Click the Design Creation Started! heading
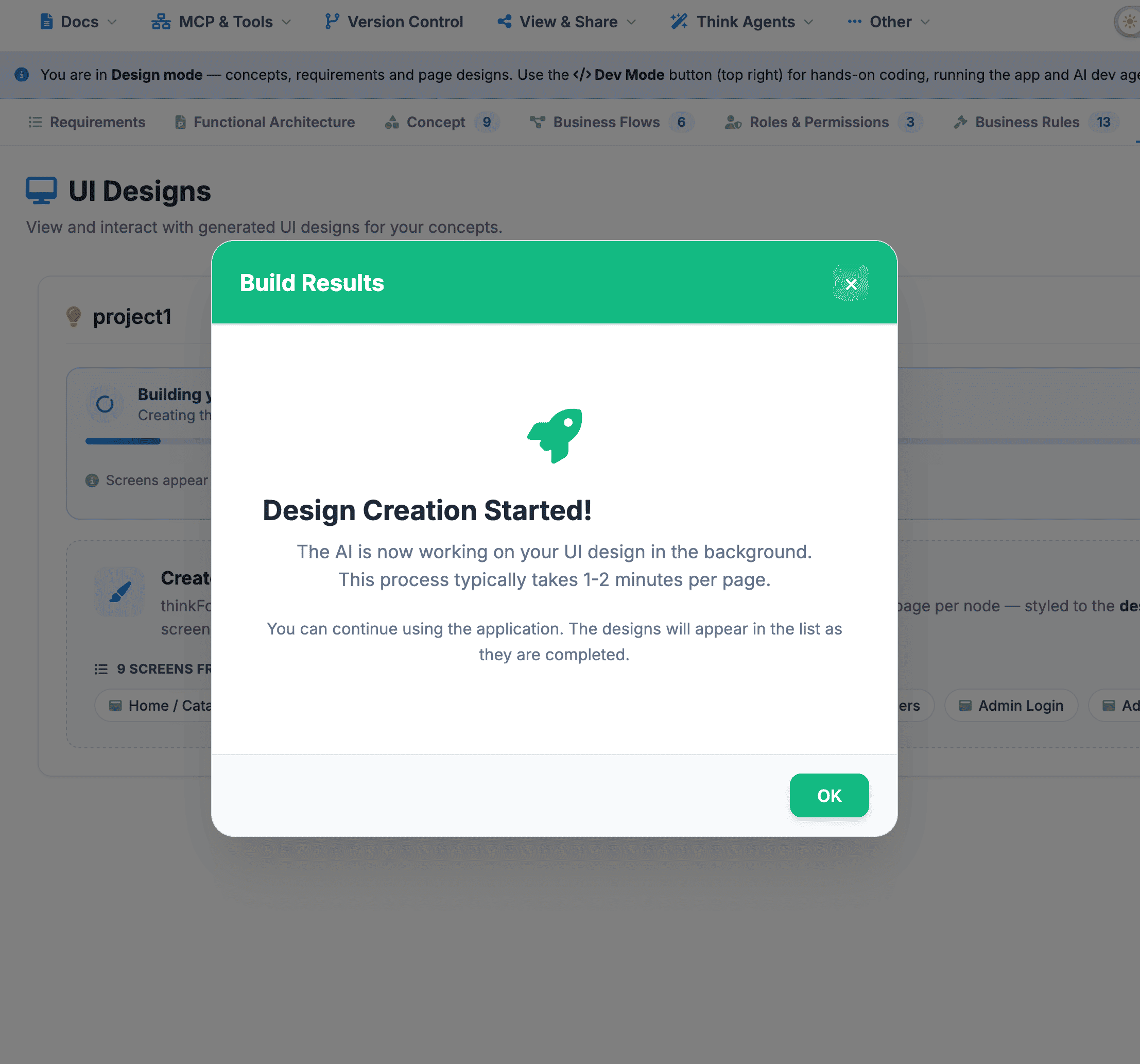1140x1064 pixels. pyautogui.click(x=427, y=510)
